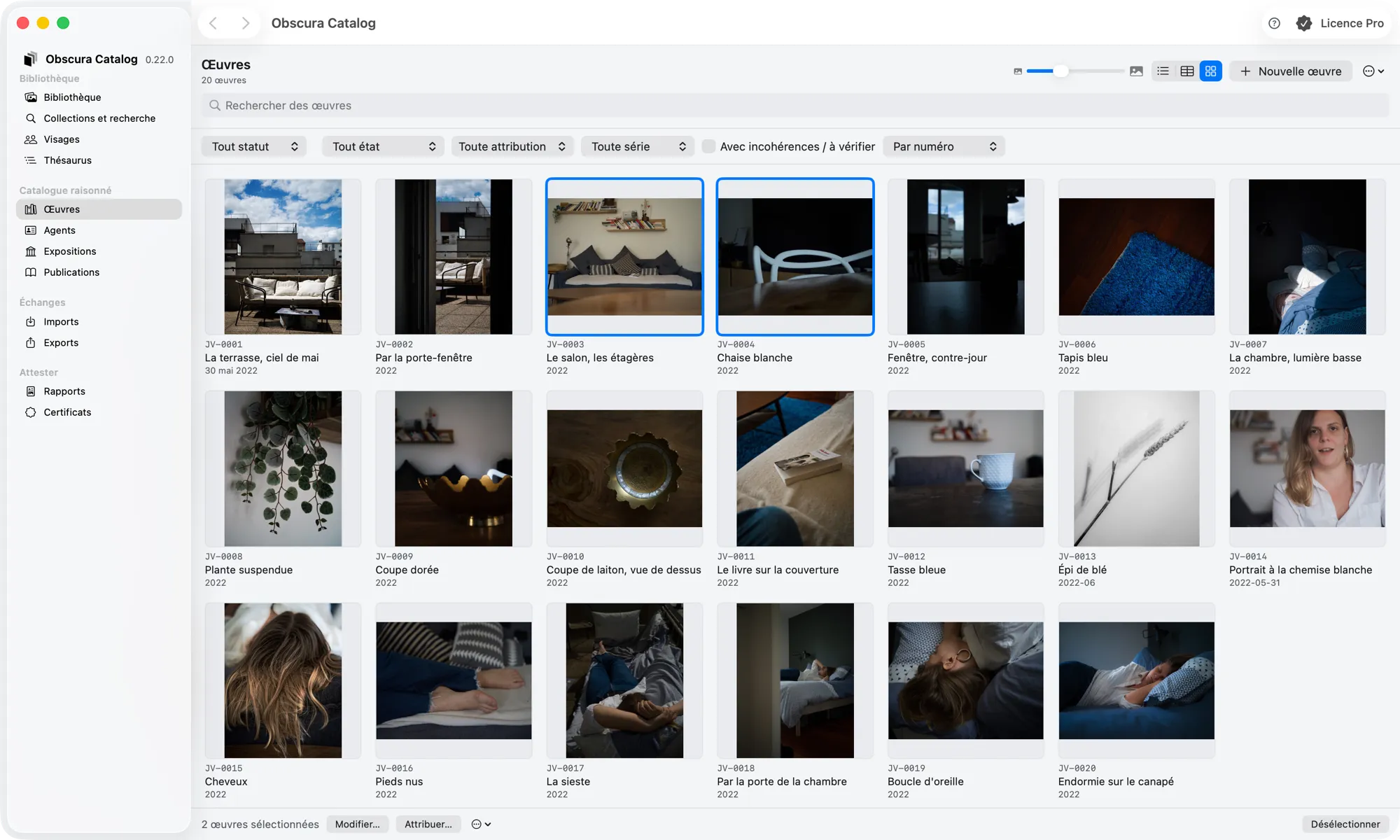Open the Agents section

99,230
